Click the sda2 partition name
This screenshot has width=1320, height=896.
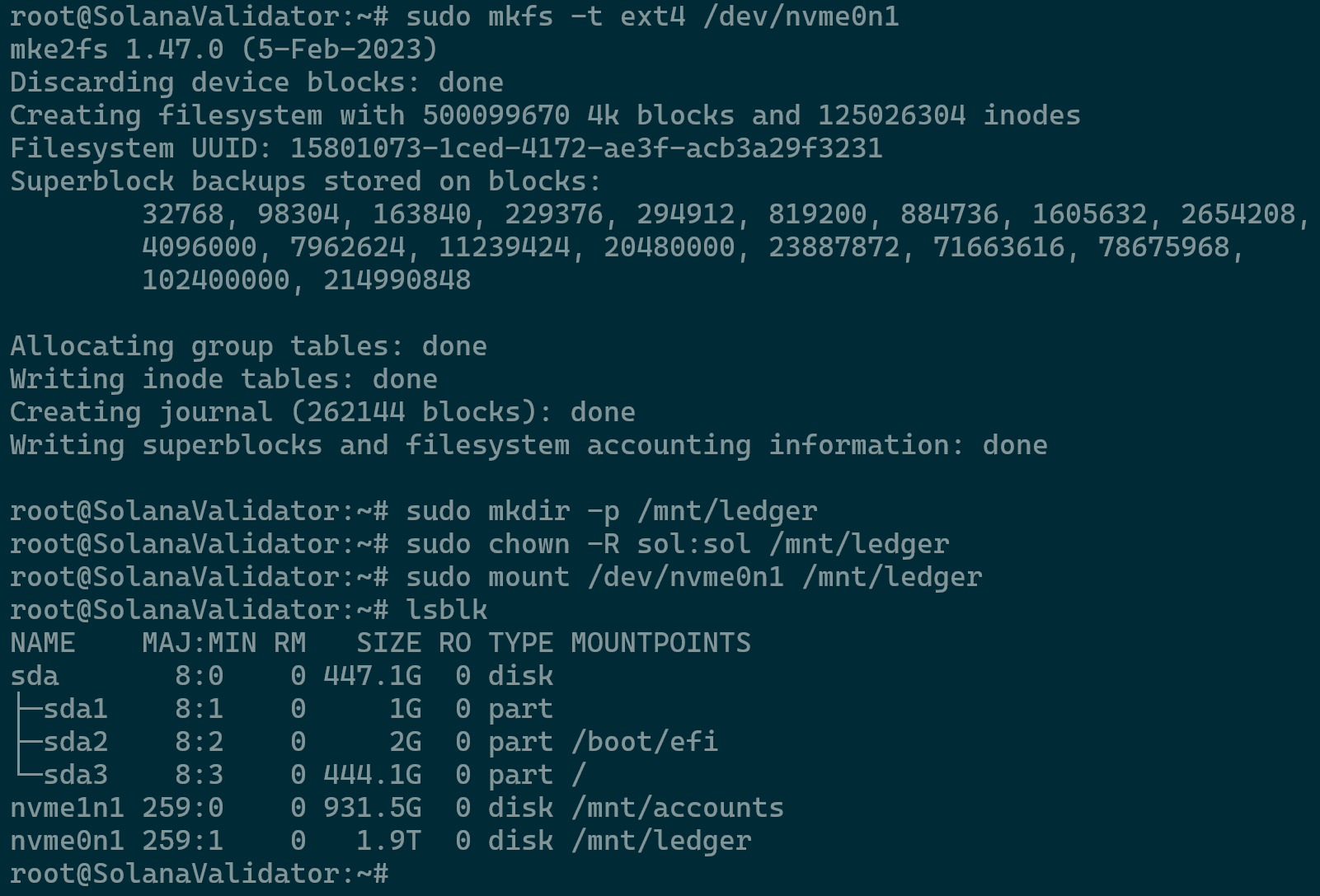coord(75,742)
